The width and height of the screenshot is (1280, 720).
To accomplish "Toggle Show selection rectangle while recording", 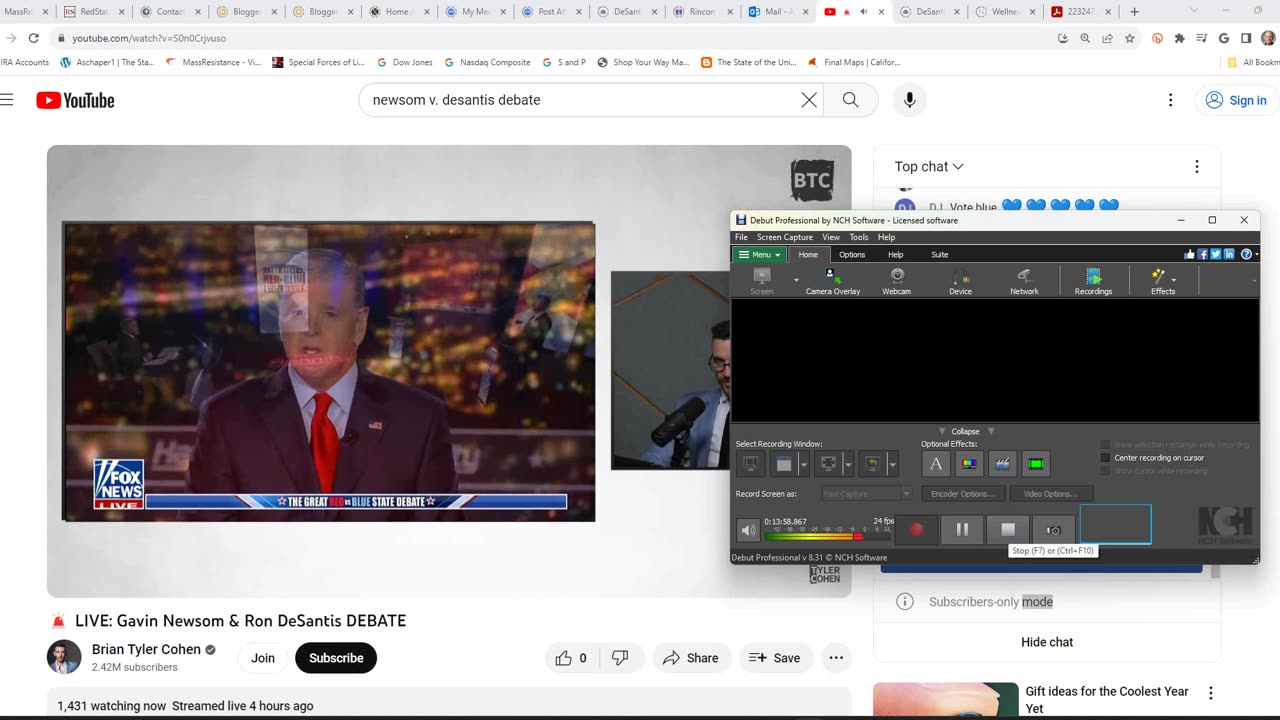I will click(1105, 444).
